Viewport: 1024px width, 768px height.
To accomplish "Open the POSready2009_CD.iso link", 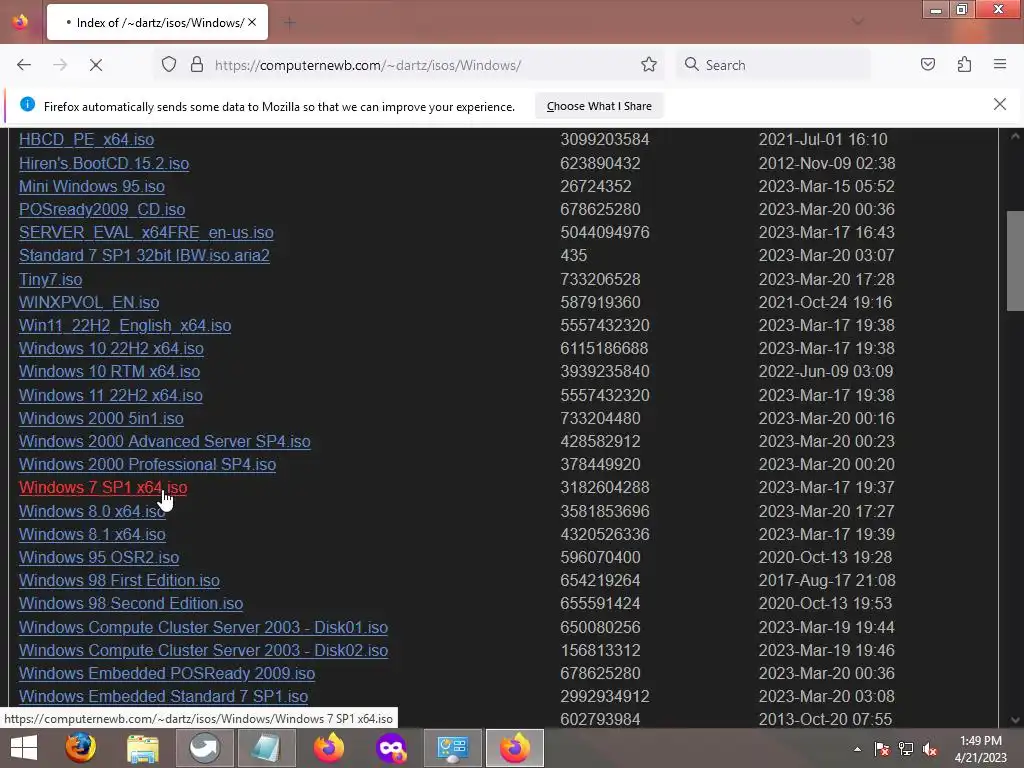I will [102, 210].
